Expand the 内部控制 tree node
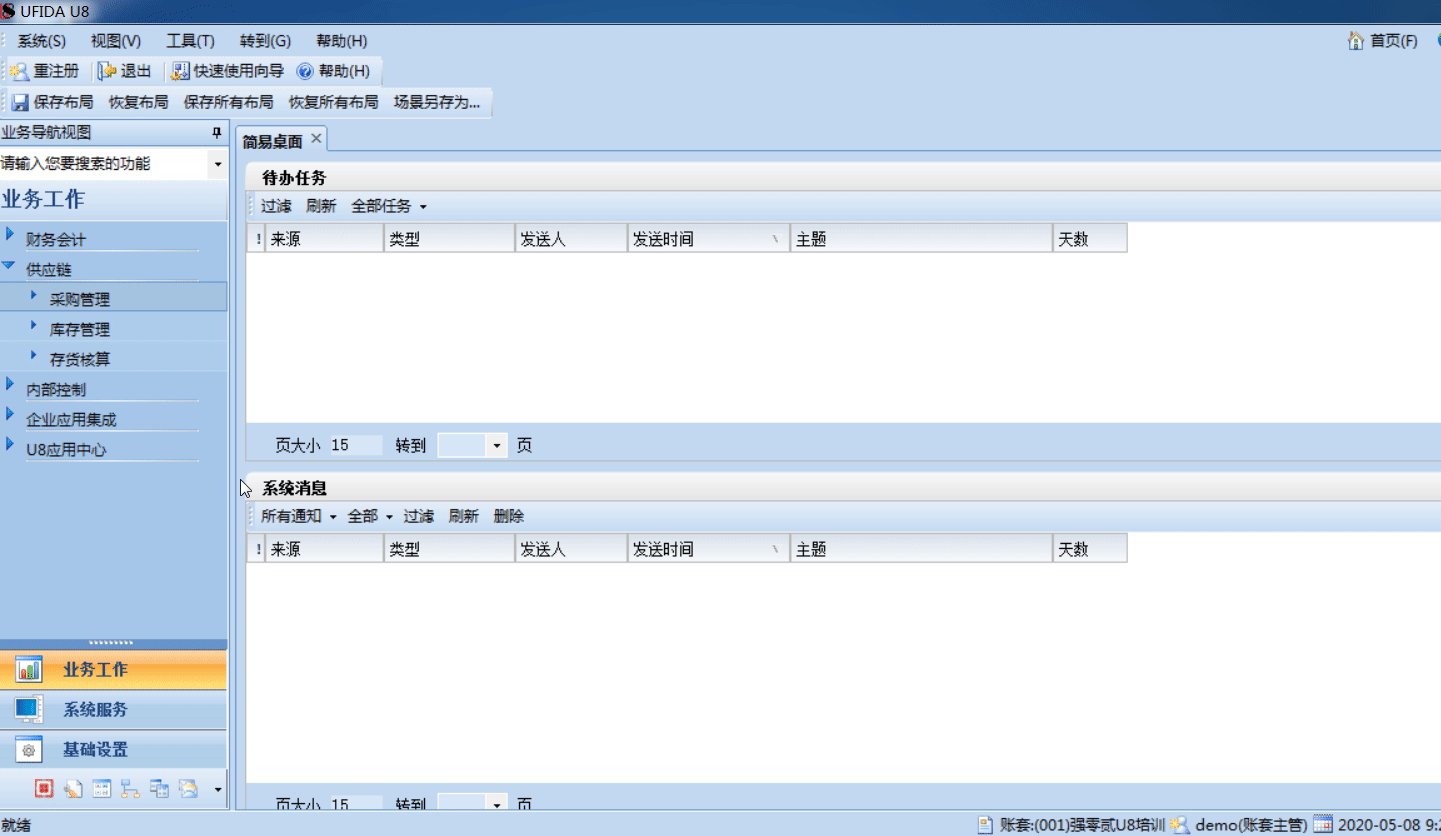Viewport: 1441px width, 836px height. click(x=9, y=385)
